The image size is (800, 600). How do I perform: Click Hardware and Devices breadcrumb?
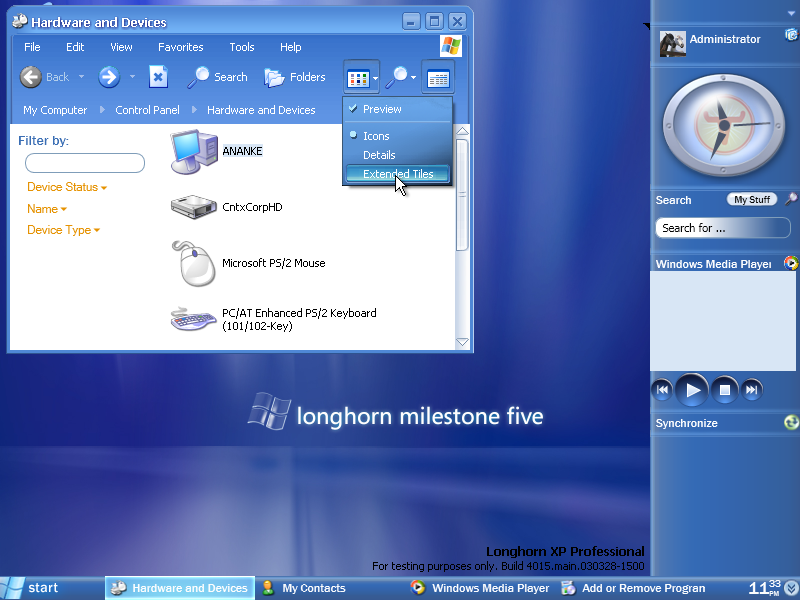261,110
